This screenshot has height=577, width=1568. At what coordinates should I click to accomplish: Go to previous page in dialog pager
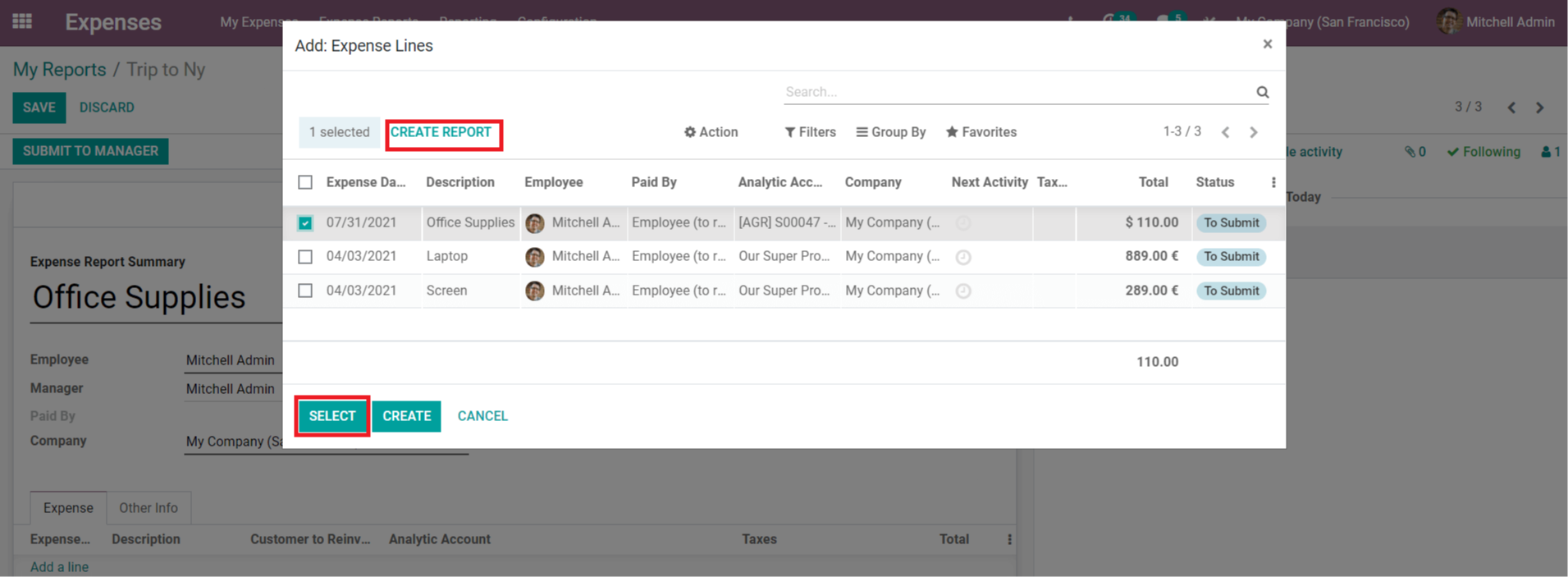(1225, 132)
